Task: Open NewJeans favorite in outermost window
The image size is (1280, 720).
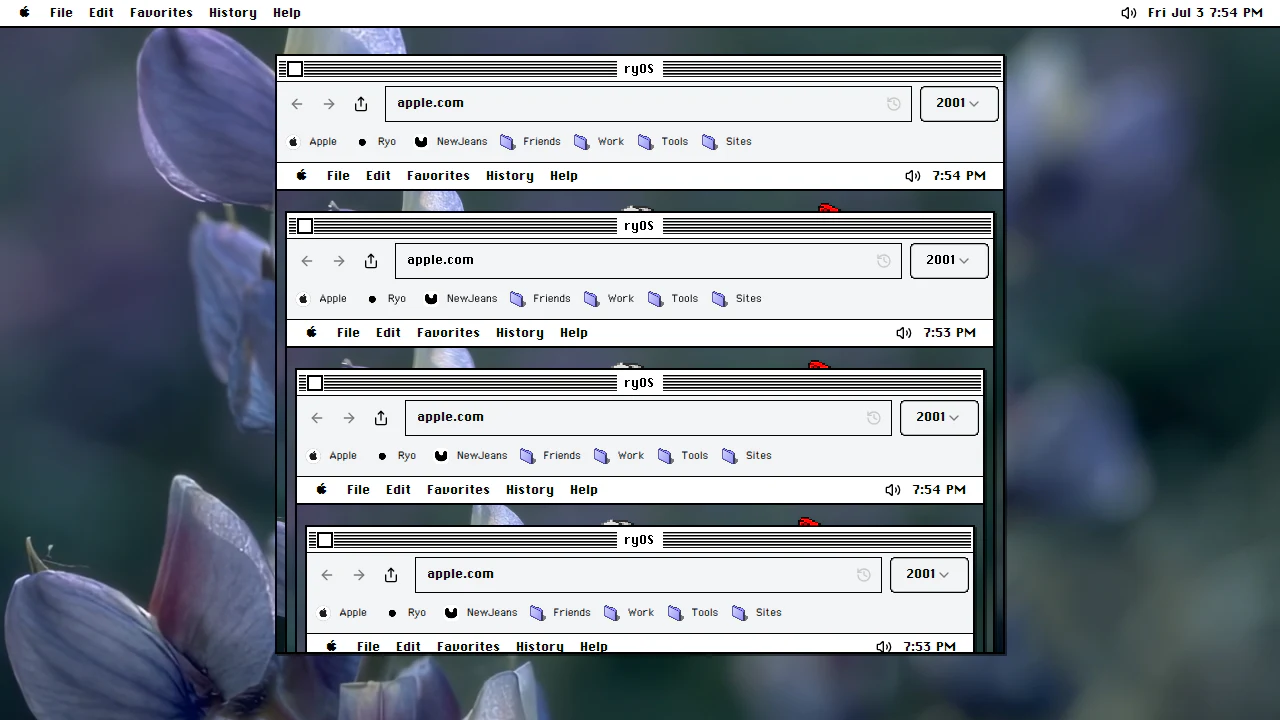Action: (450, 142)
